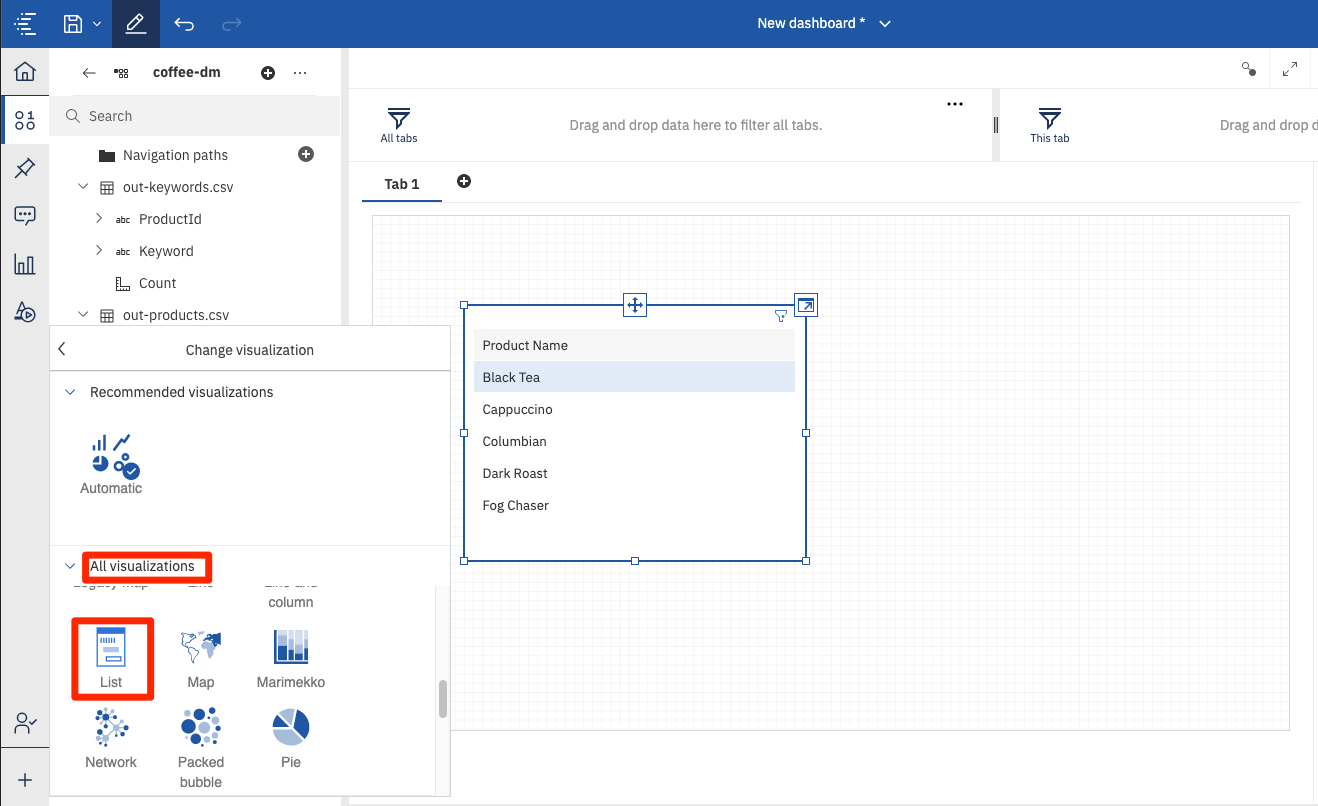The width and height of the screenshot is (1318, 806).
Task: Select the Count measure item
Action: pyautogui.click(x=157, y=283)
